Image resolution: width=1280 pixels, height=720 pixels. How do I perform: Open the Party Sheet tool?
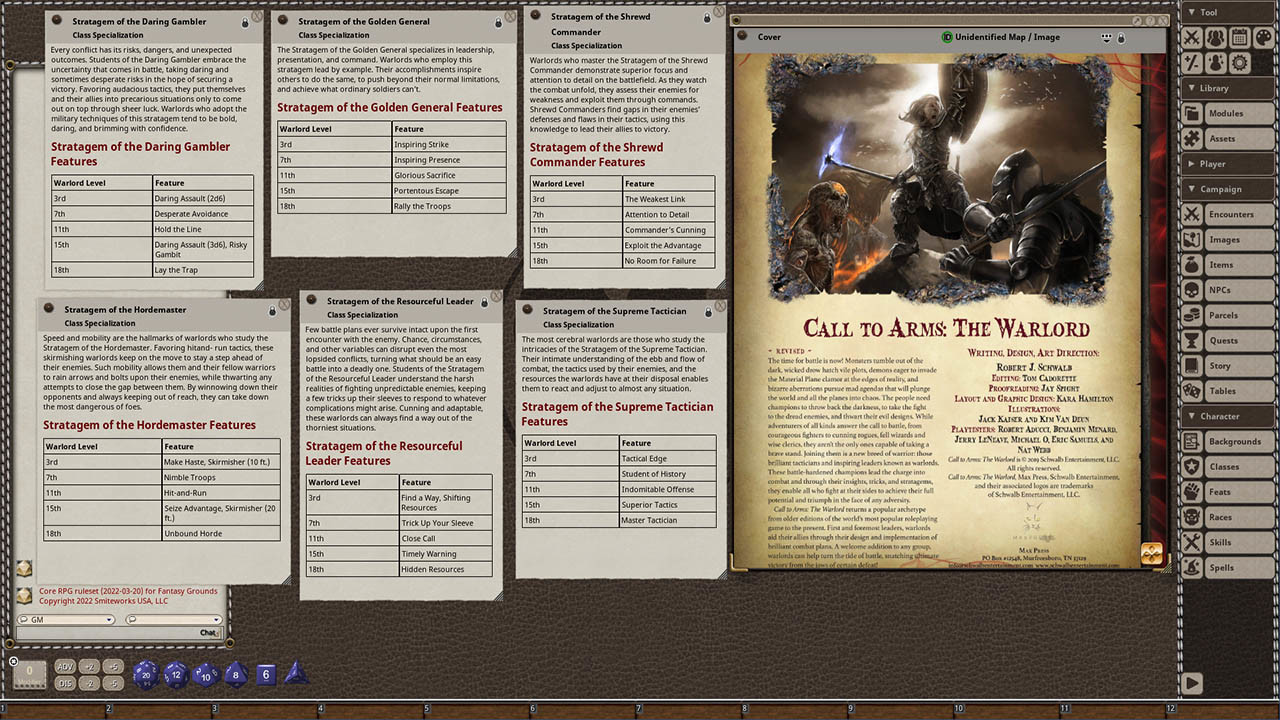(1215, 37)
